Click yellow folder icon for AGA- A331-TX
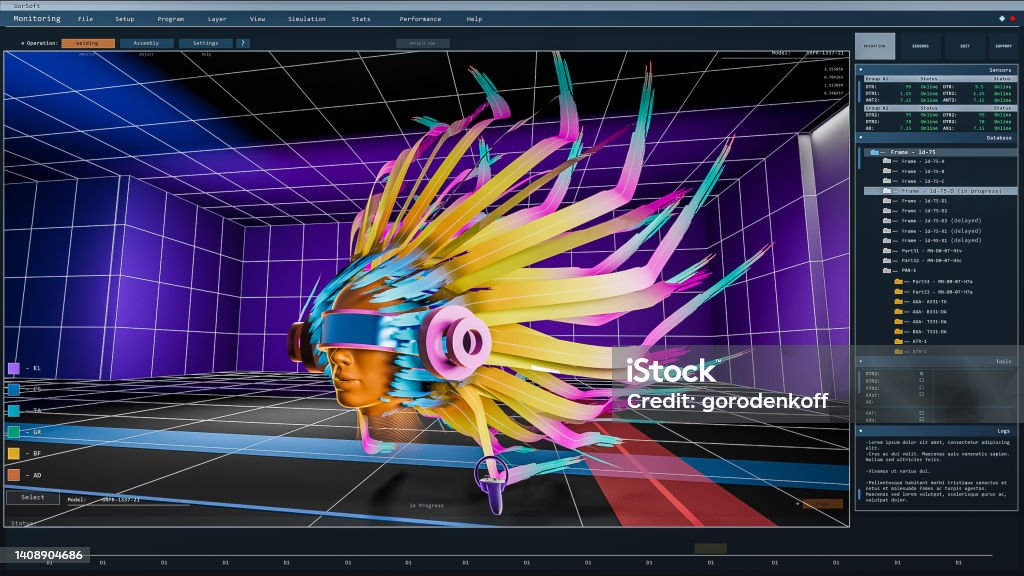 coord(899,302)
